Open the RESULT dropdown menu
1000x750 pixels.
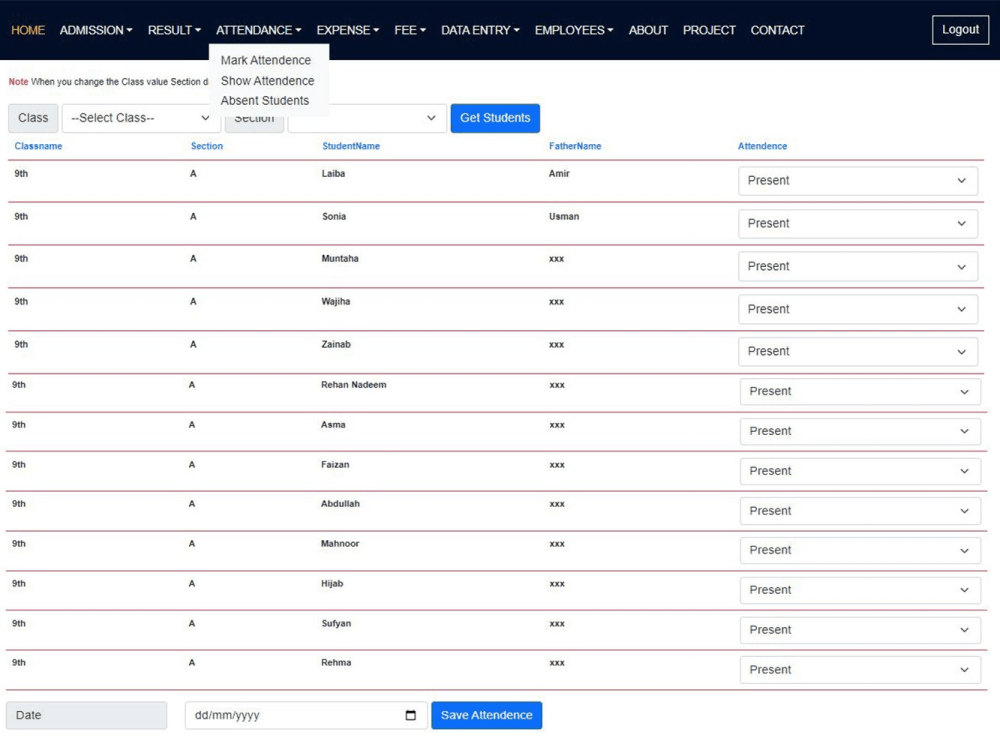(x=174, y=30)
